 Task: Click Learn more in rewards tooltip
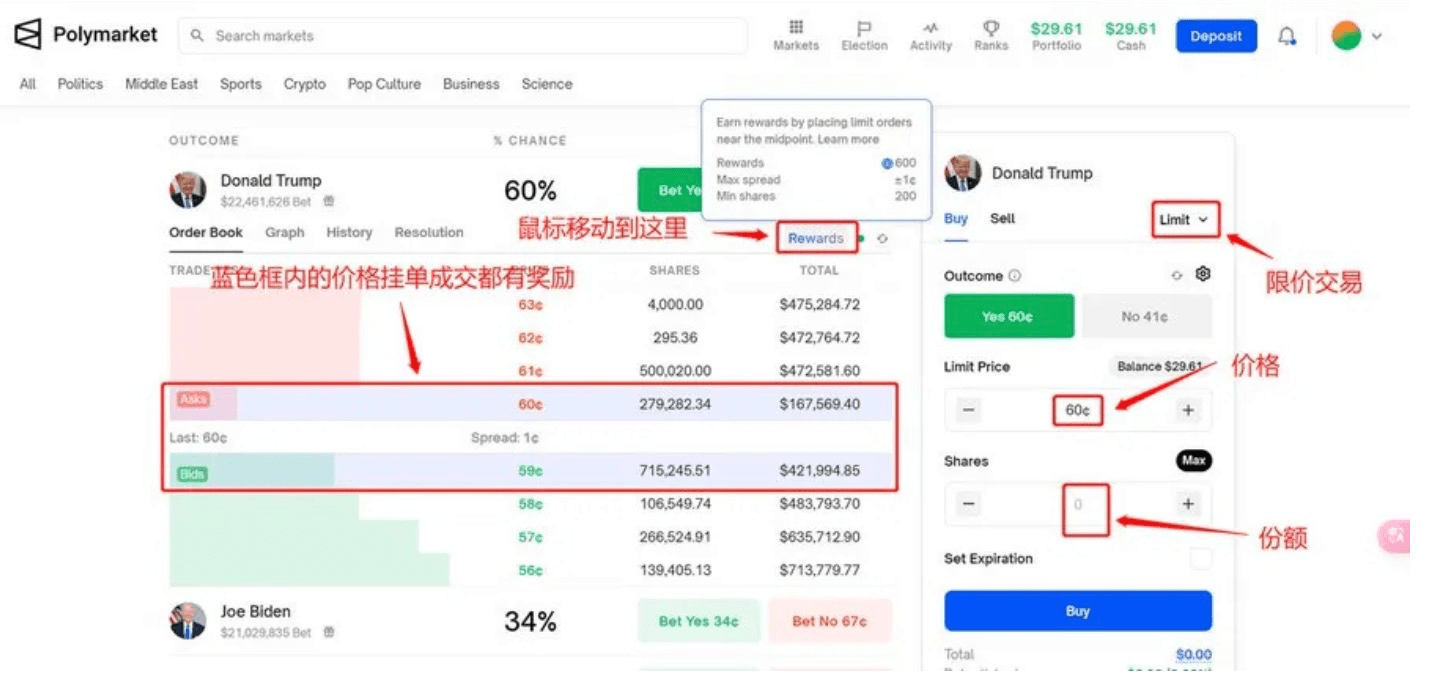(x=849, y=139)
